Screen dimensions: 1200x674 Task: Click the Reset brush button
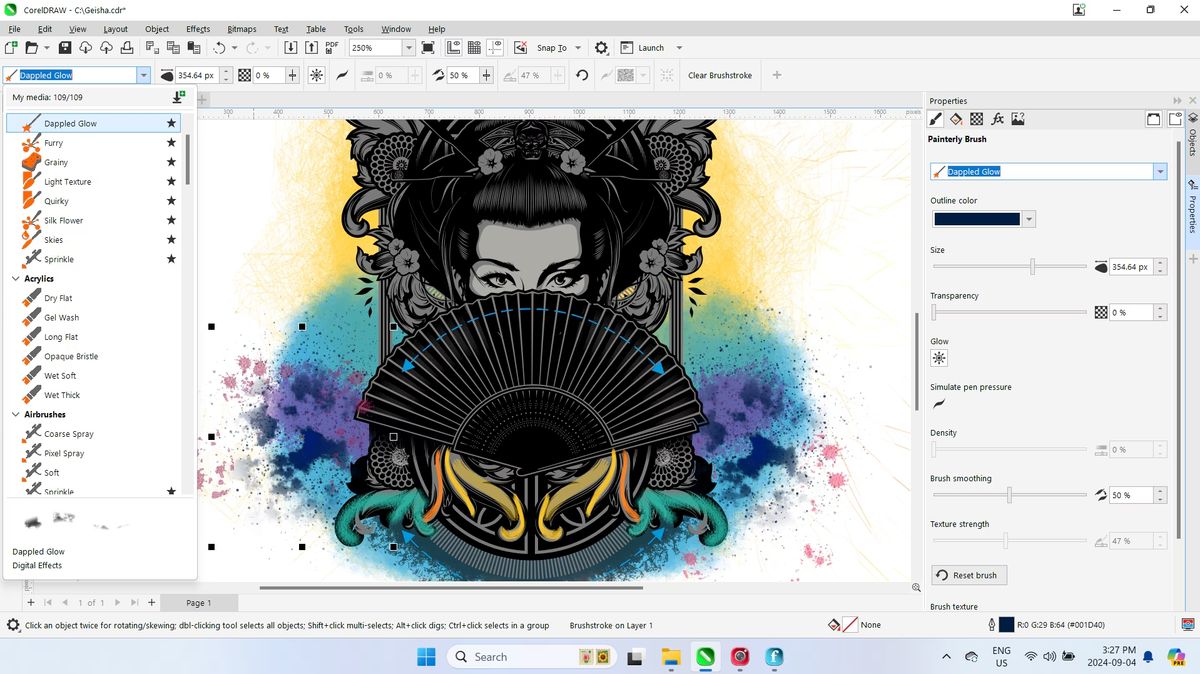[967, 575]
